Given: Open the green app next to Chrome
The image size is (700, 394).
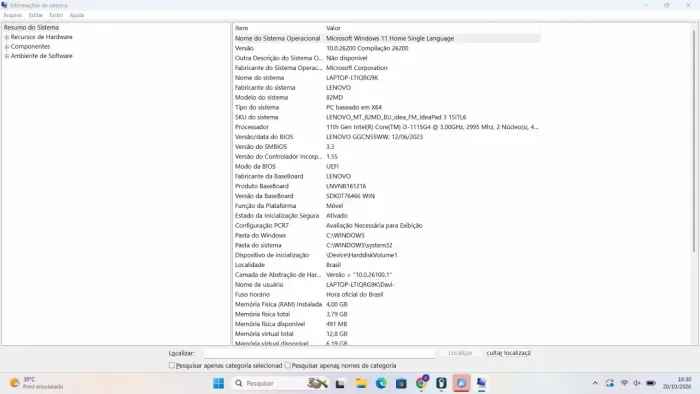Looking at the screenshot, I should 441,383.
